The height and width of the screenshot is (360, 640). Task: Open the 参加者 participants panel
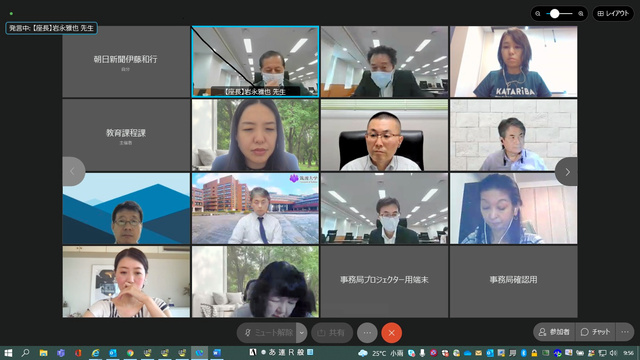554,332
